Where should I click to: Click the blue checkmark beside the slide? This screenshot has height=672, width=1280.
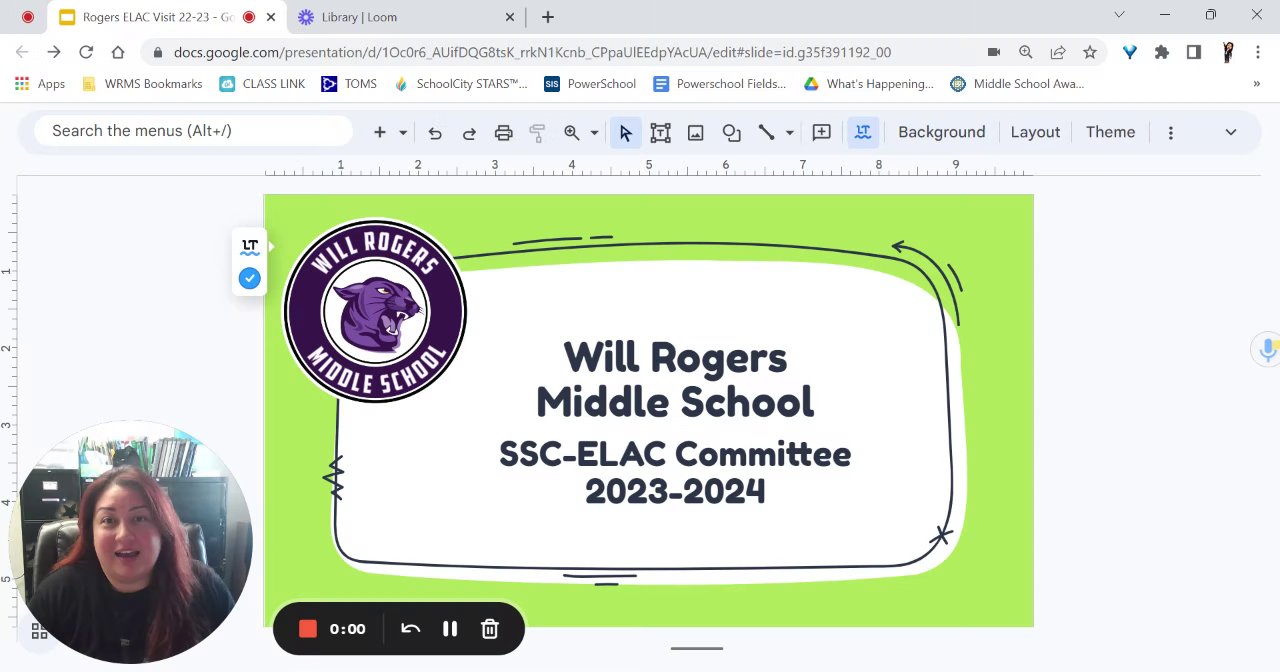point(250,278)
